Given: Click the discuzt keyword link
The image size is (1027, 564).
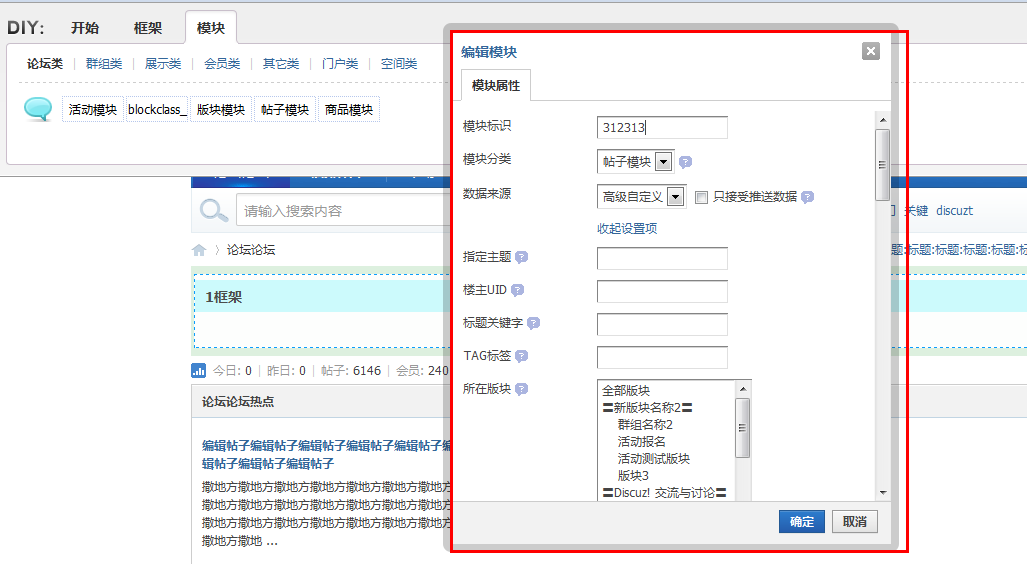Looking at the screenshot, I should tap(954, 210).
